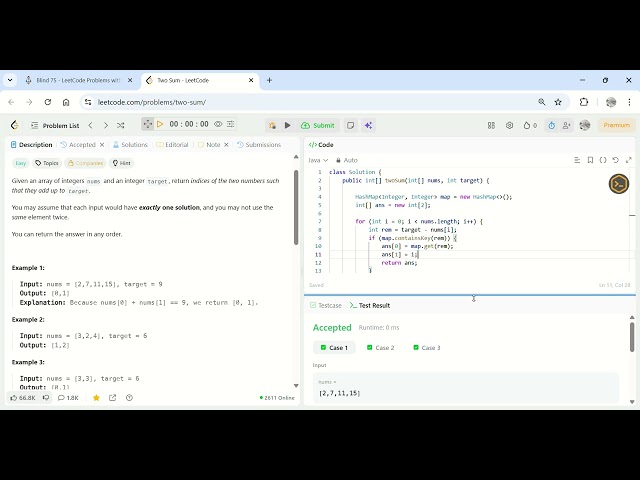640x480 pixels.
Task: Open the layout grid icon
Action: click(491, 125)
